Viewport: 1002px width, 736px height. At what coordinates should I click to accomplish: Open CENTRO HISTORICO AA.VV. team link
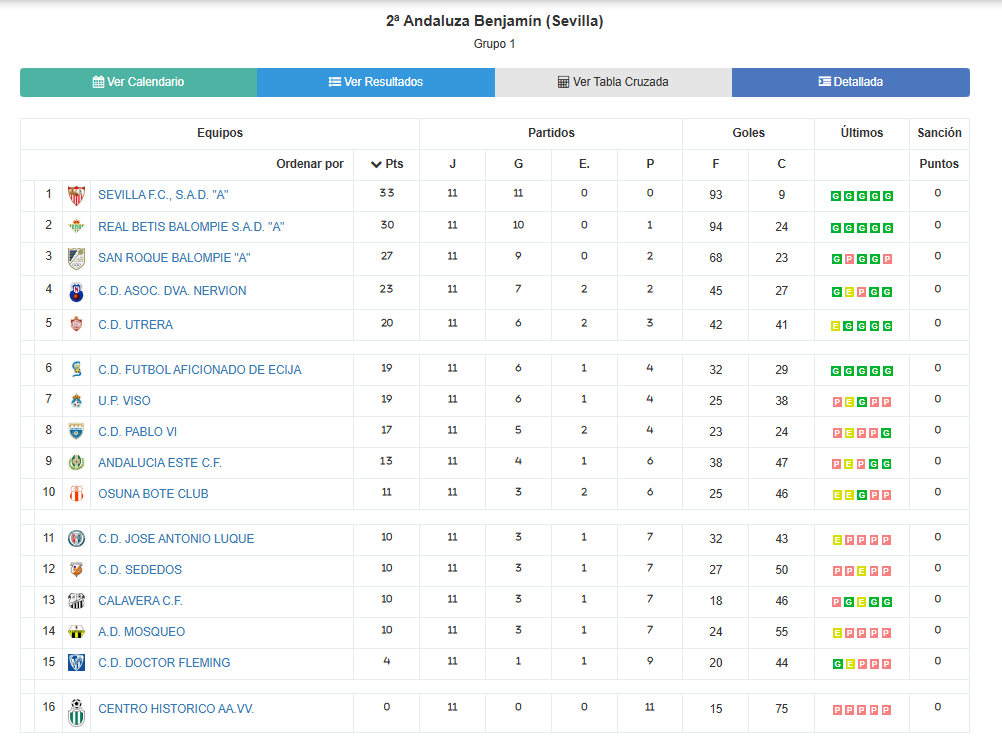click(176, 709)
